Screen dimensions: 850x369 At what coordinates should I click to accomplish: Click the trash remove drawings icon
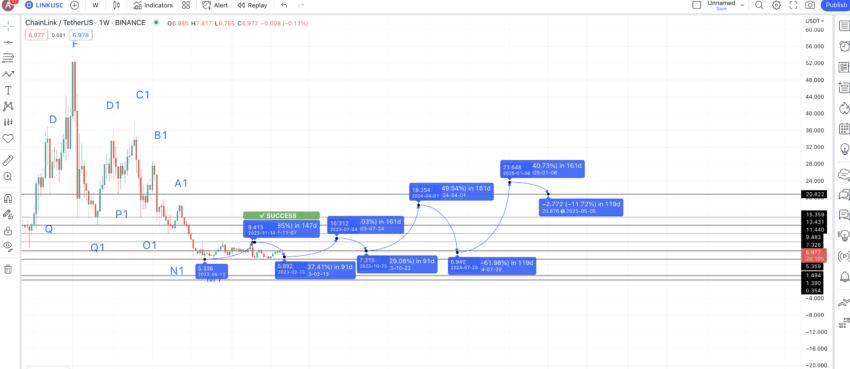[8, 269]
